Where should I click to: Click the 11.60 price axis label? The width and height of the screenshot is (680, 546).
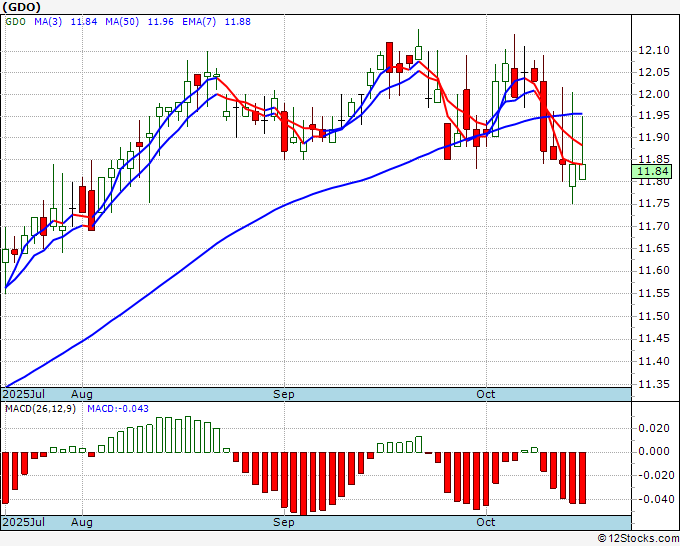tap(654, 271)
